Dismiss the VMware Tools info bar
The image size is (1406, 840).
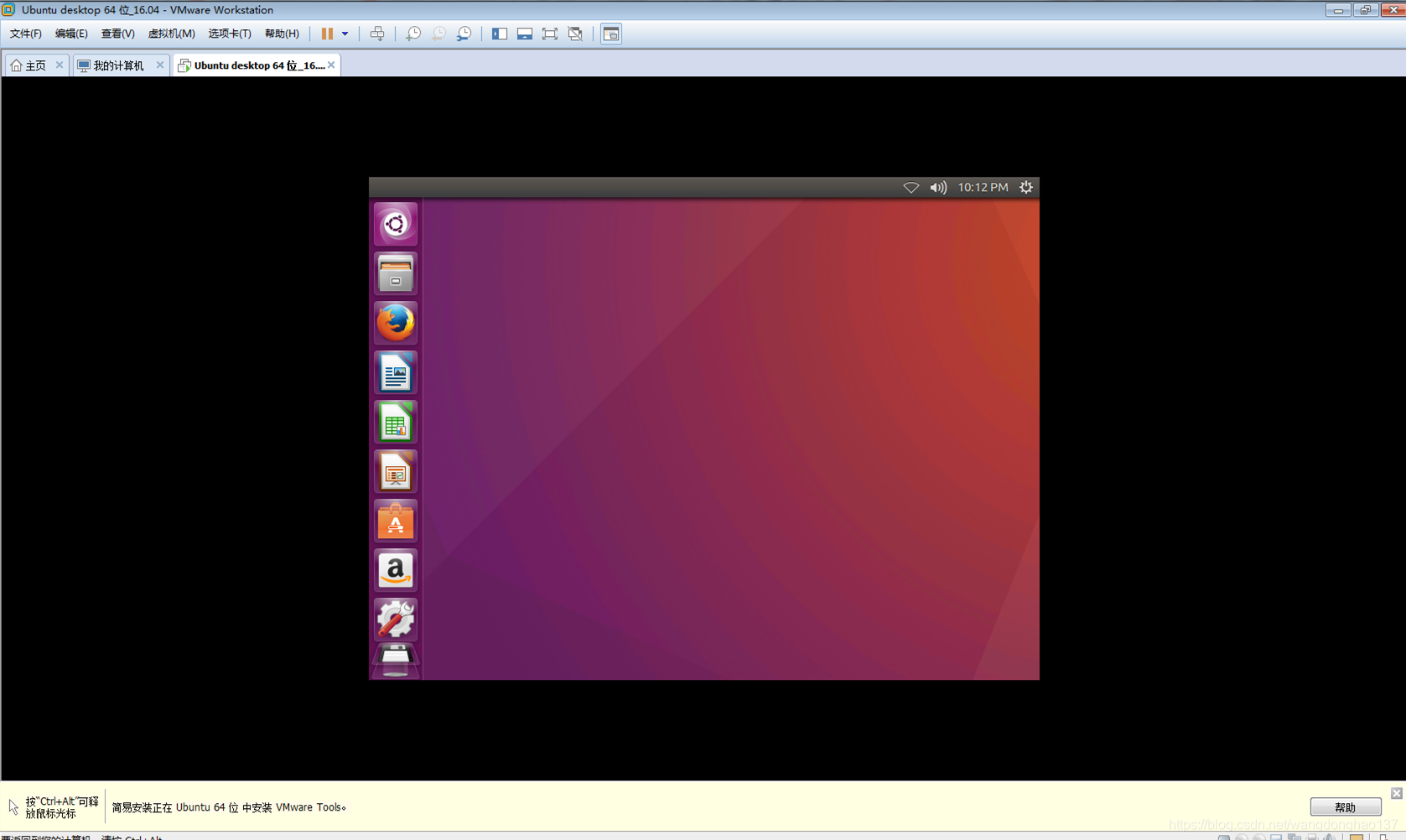tap(1397, 793)
